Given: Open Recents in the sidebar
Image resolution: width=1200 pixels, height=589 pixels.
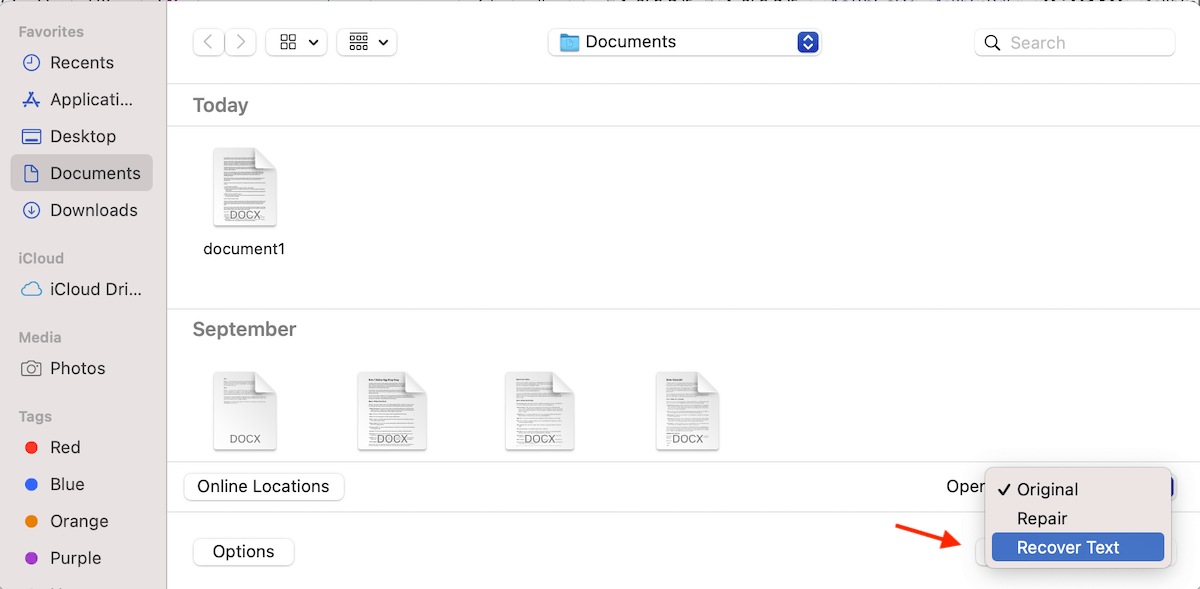Looking at the screenshot, I should 82,62.
